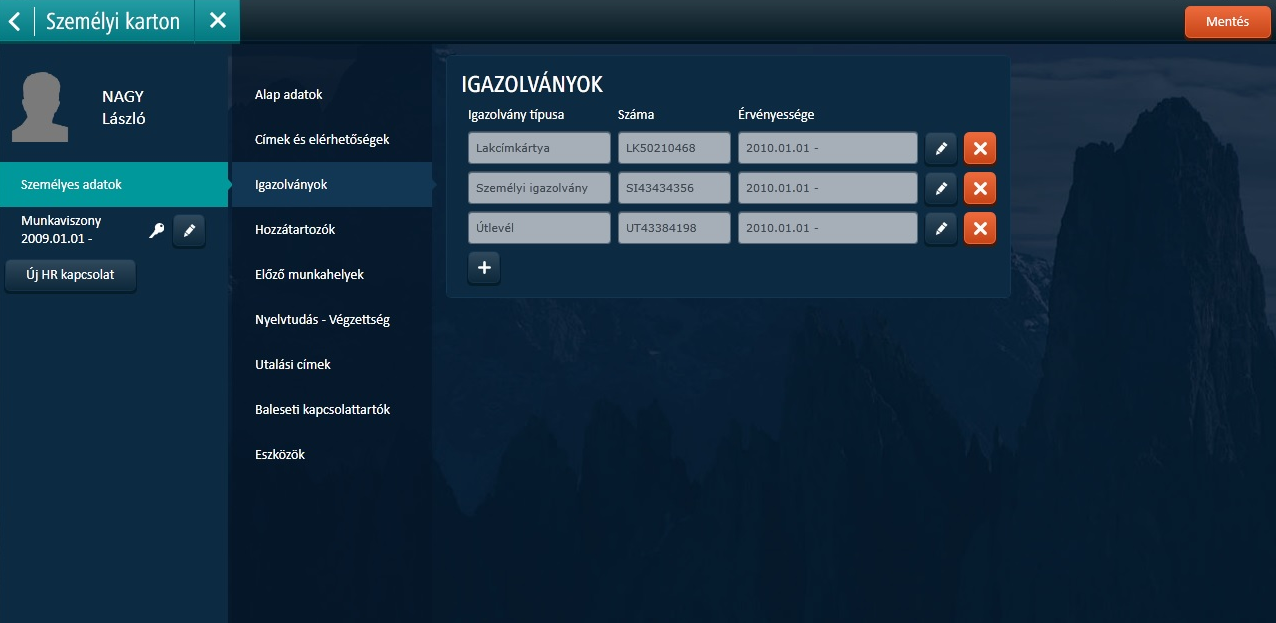The width and height of the screenshot is (1276, 623).
Task: Close the Személyi karton panel with X
Action: 217,21
